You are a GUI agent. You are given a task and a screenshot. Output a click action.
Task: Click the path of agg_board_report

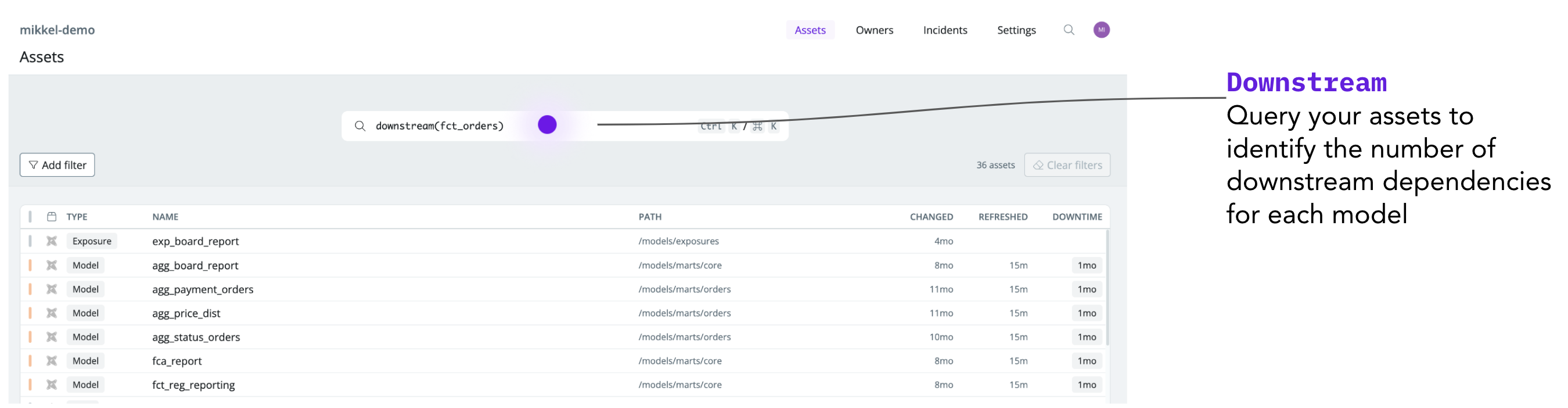[680, 266]
